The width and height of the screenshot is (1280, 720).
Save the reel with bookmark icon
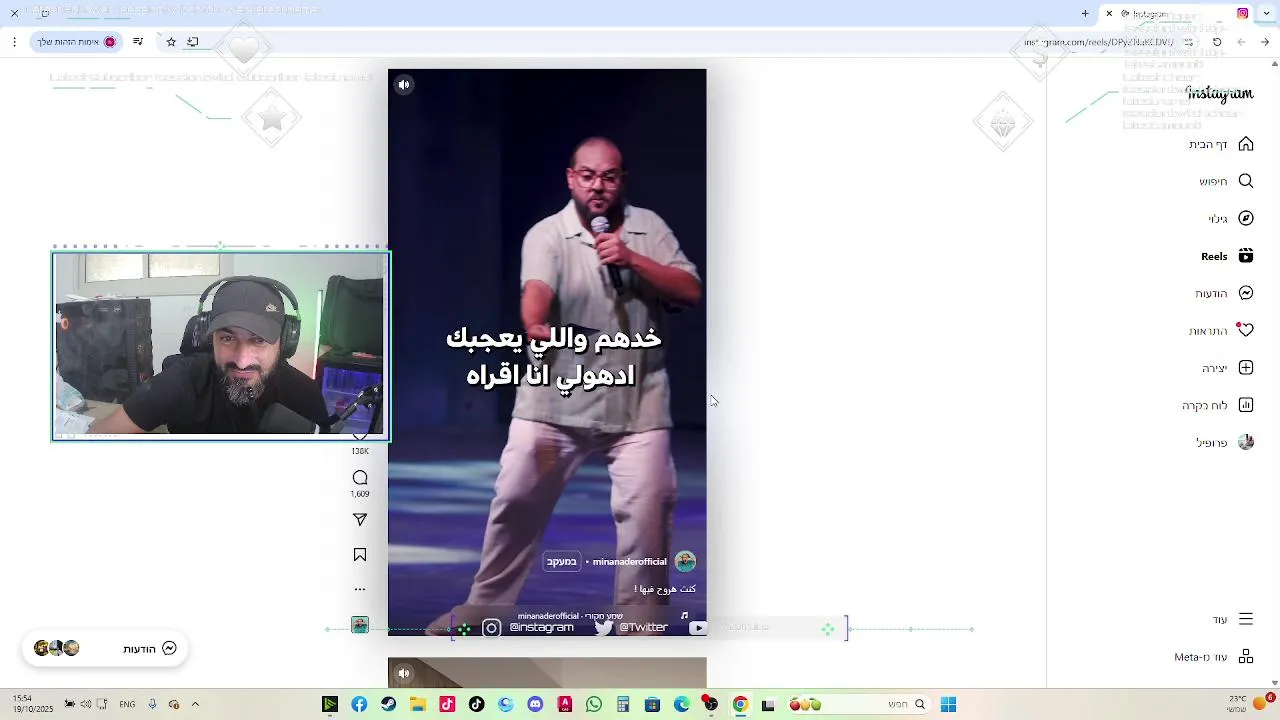click(360, 555)
